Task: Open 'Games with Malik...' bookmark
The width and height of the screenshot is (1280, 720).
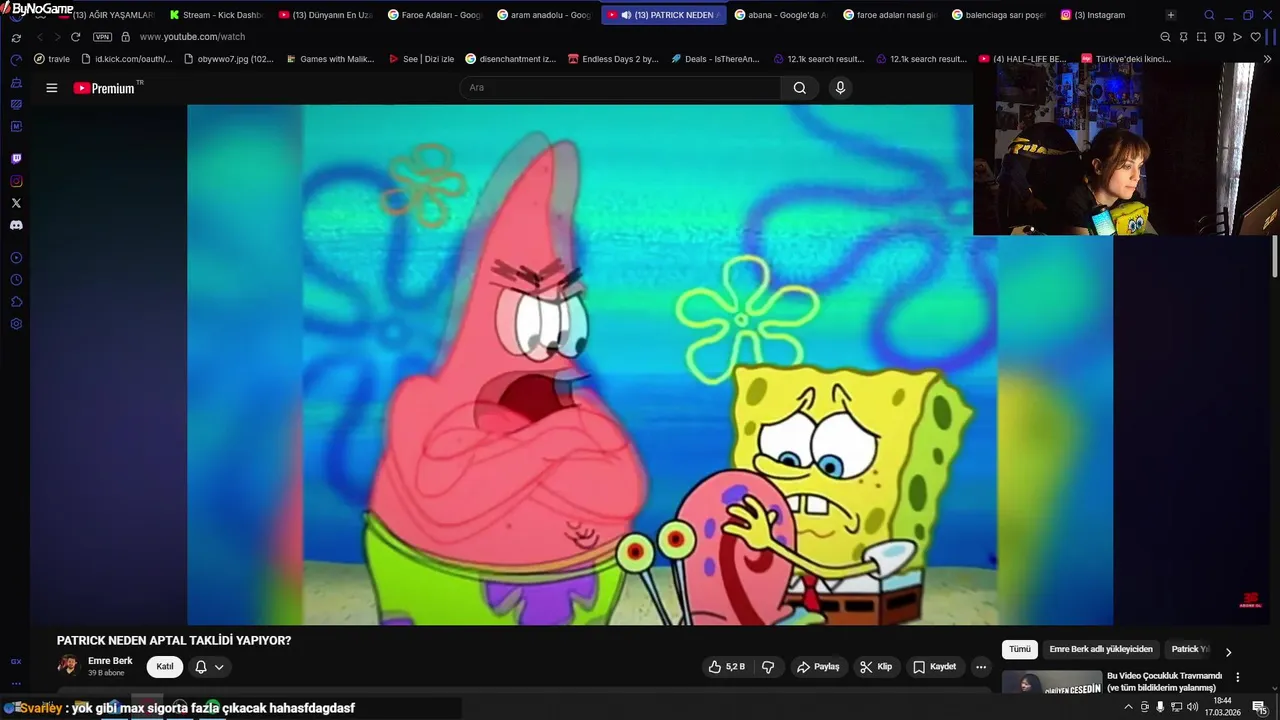Action: pos(330,59)
